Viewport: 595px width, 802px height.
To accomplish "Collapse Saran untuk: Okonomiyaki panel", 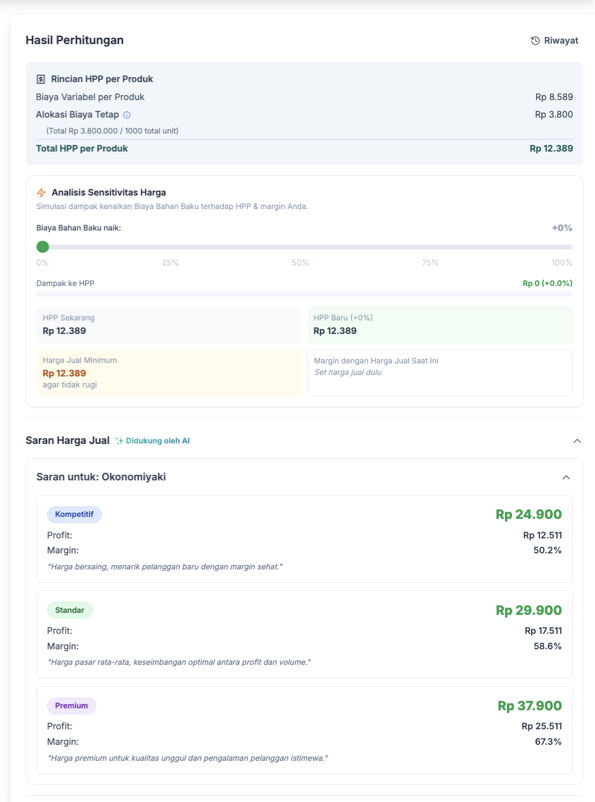I will pyautogui.click(x=566, y=477).
